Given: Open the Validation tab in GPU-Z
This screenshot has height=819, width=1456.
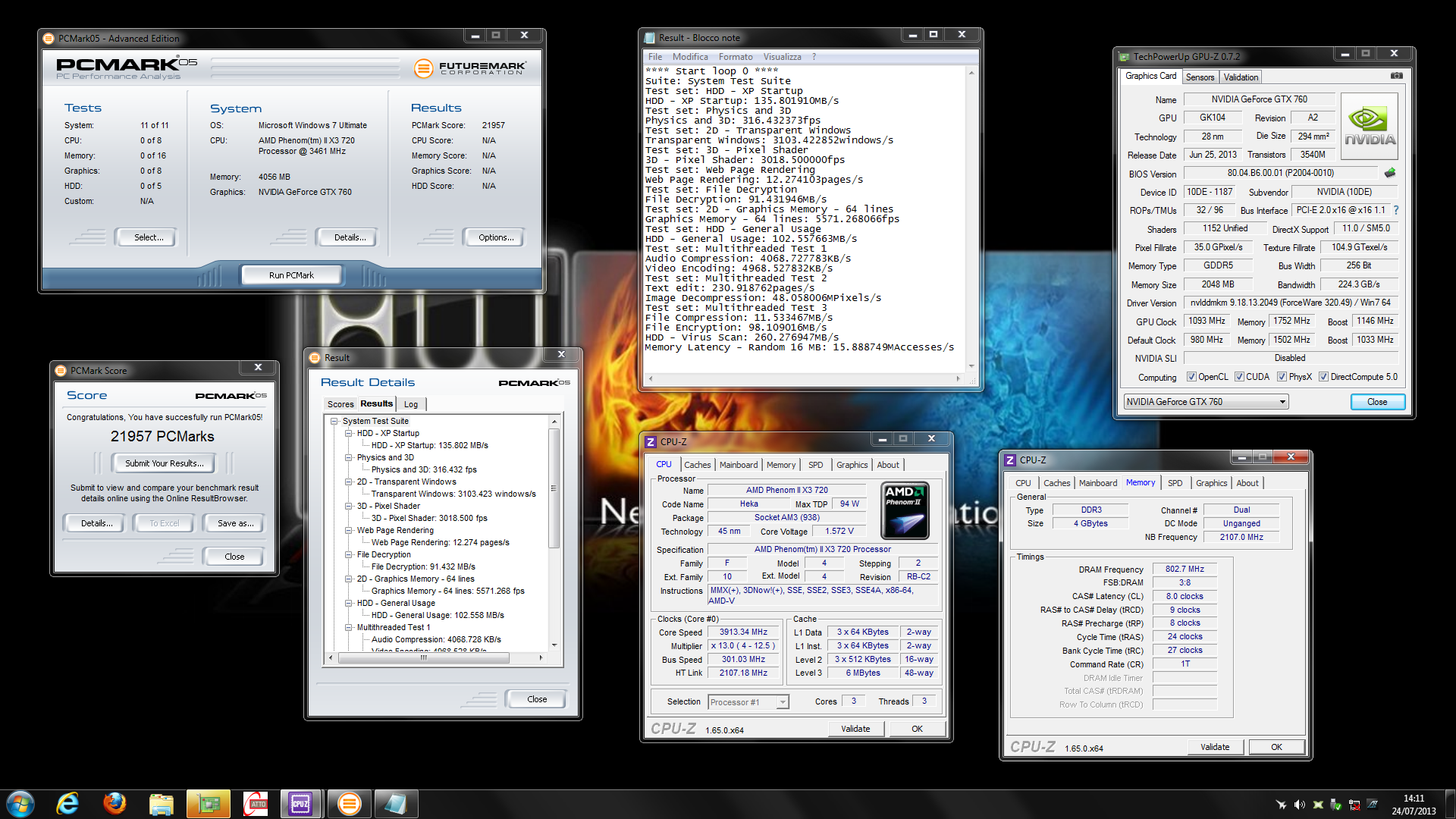Looking at the screenshot, I should (x=1241, y=77).
